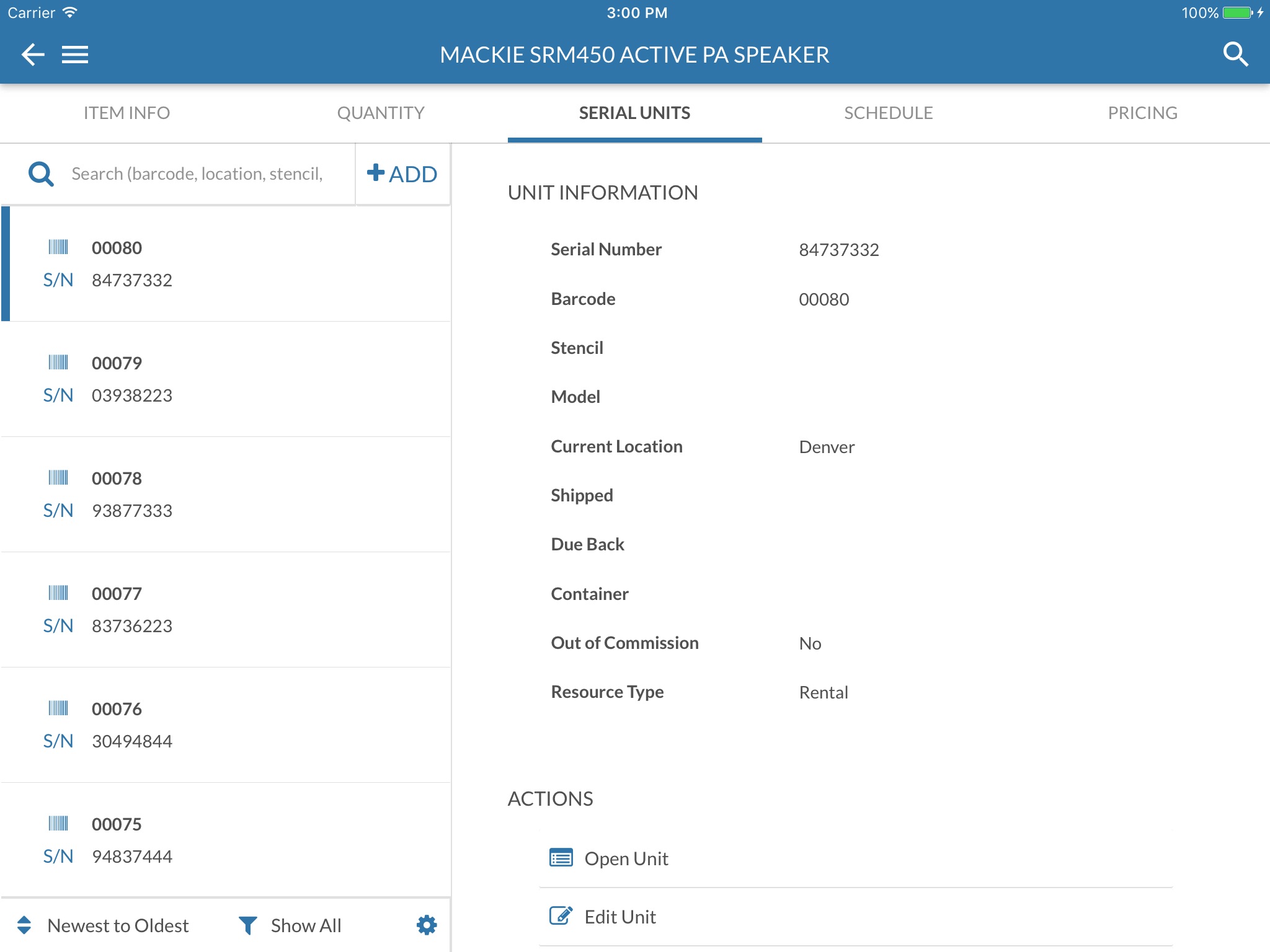Tap the S/N label of unit 00079

[x=58, y=395]
